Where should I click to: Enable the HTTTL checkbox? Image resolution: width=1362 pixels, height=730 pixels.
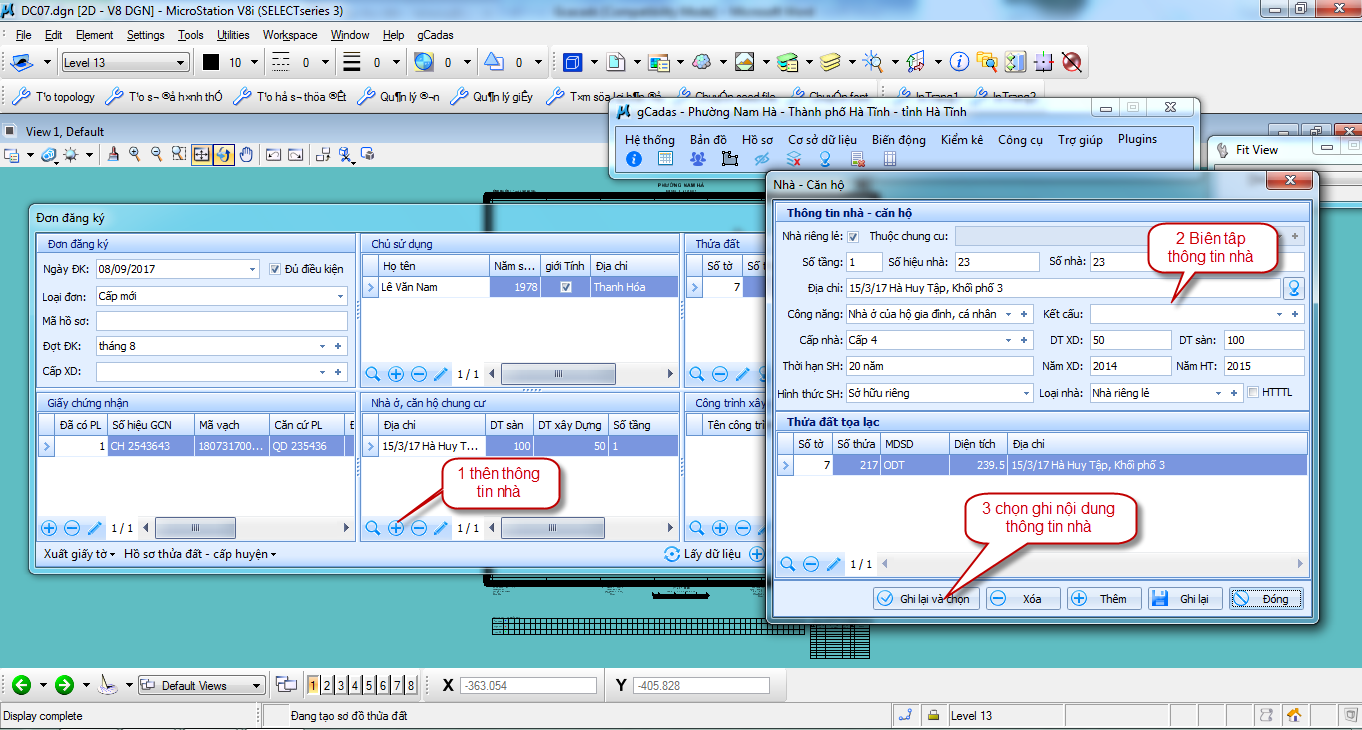(x=1253, y=393)
